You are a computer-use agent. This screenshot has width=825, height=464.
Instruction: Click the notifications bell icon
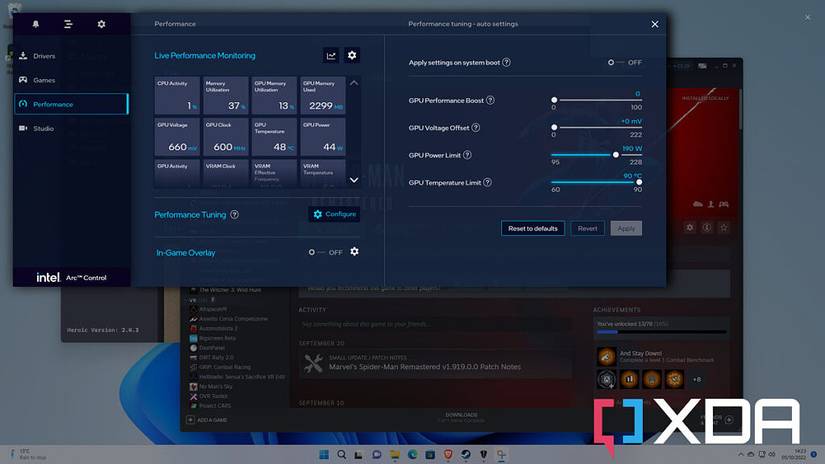pyautogui.click(x=37, y=24)
